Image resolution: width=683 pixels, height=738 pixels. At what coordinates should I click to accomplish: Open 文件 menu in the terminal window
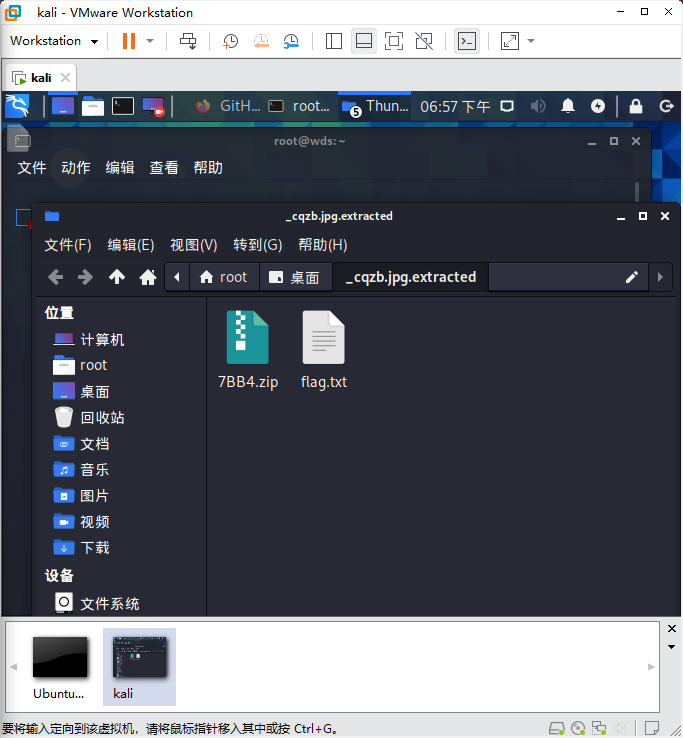(32, 168)
